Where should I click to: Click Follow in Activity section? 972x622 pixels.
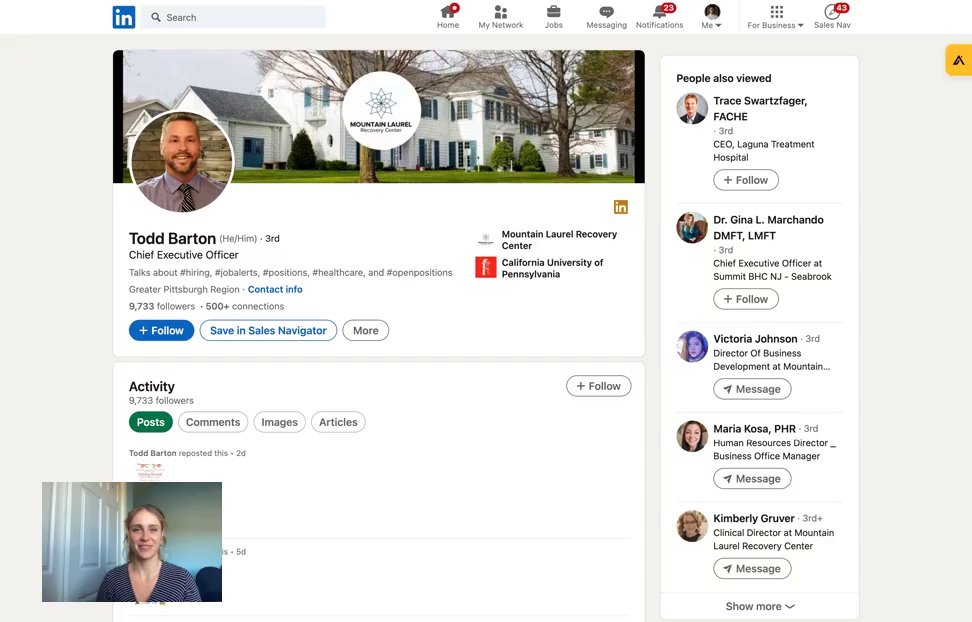(599, 386)
